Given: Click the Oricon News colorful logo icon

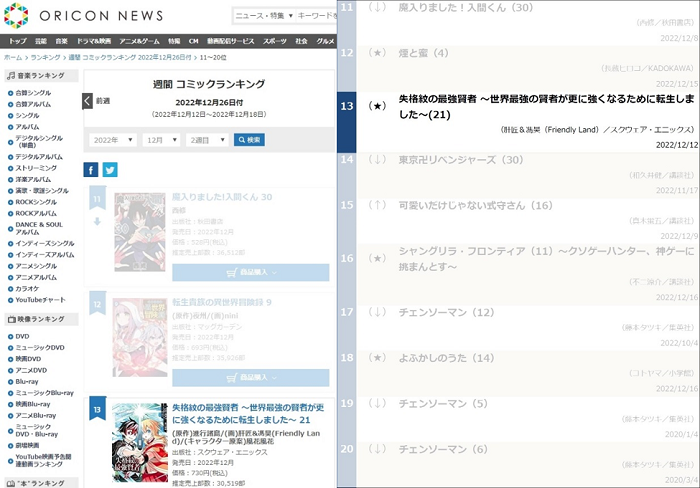Looking at the screenshot, I should [x=16, y=15].
